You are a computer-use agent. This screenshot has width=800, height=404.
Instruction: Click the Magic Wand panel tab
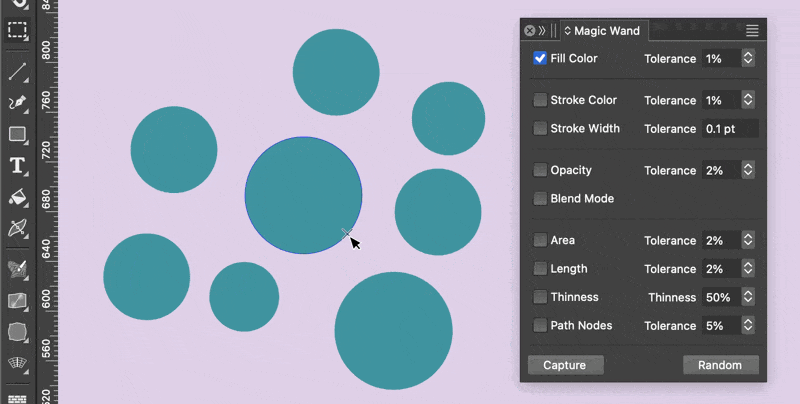[606, 31]
